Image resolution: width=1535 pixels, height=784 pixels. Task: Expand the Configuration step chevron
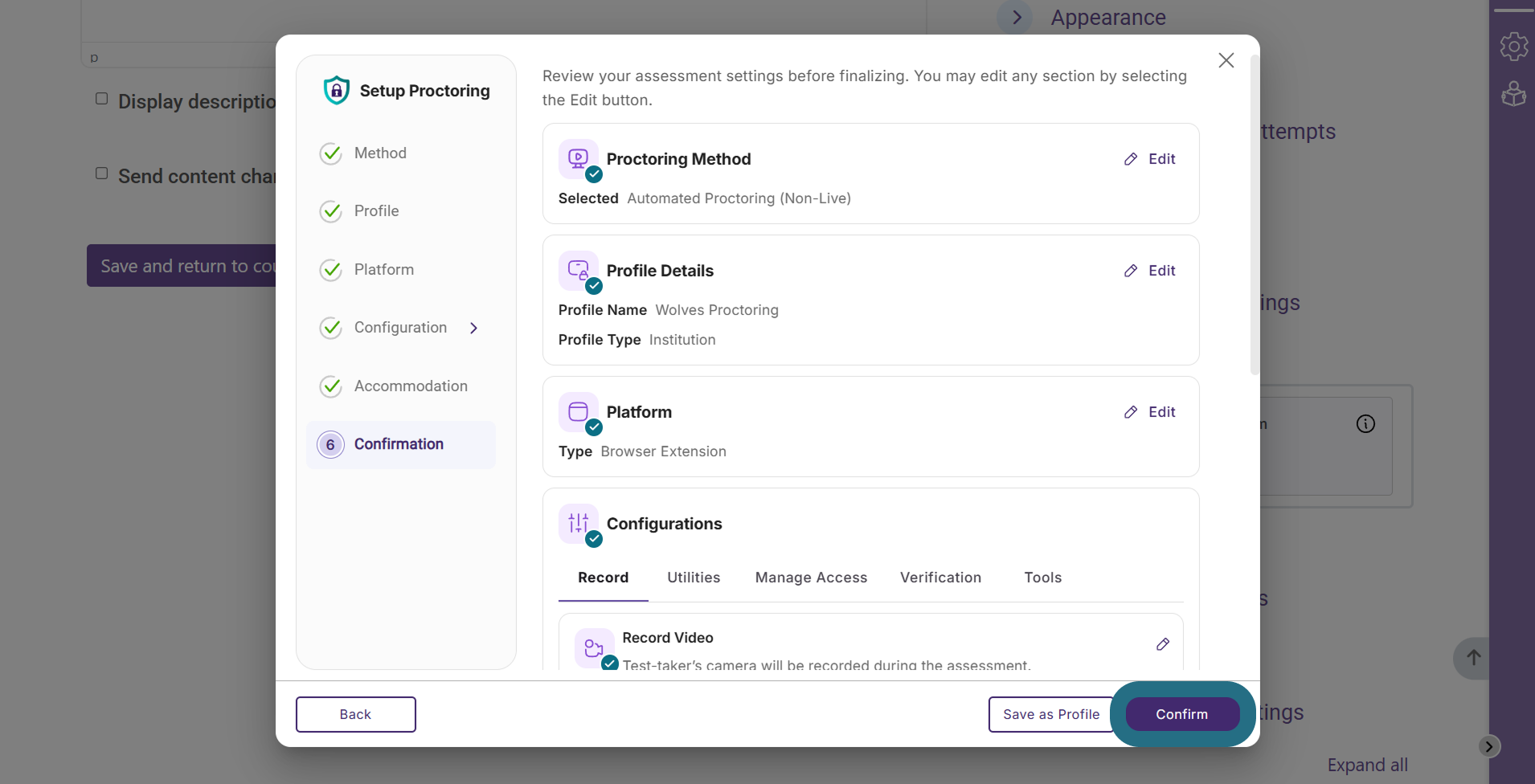click(x=474, y=328)
